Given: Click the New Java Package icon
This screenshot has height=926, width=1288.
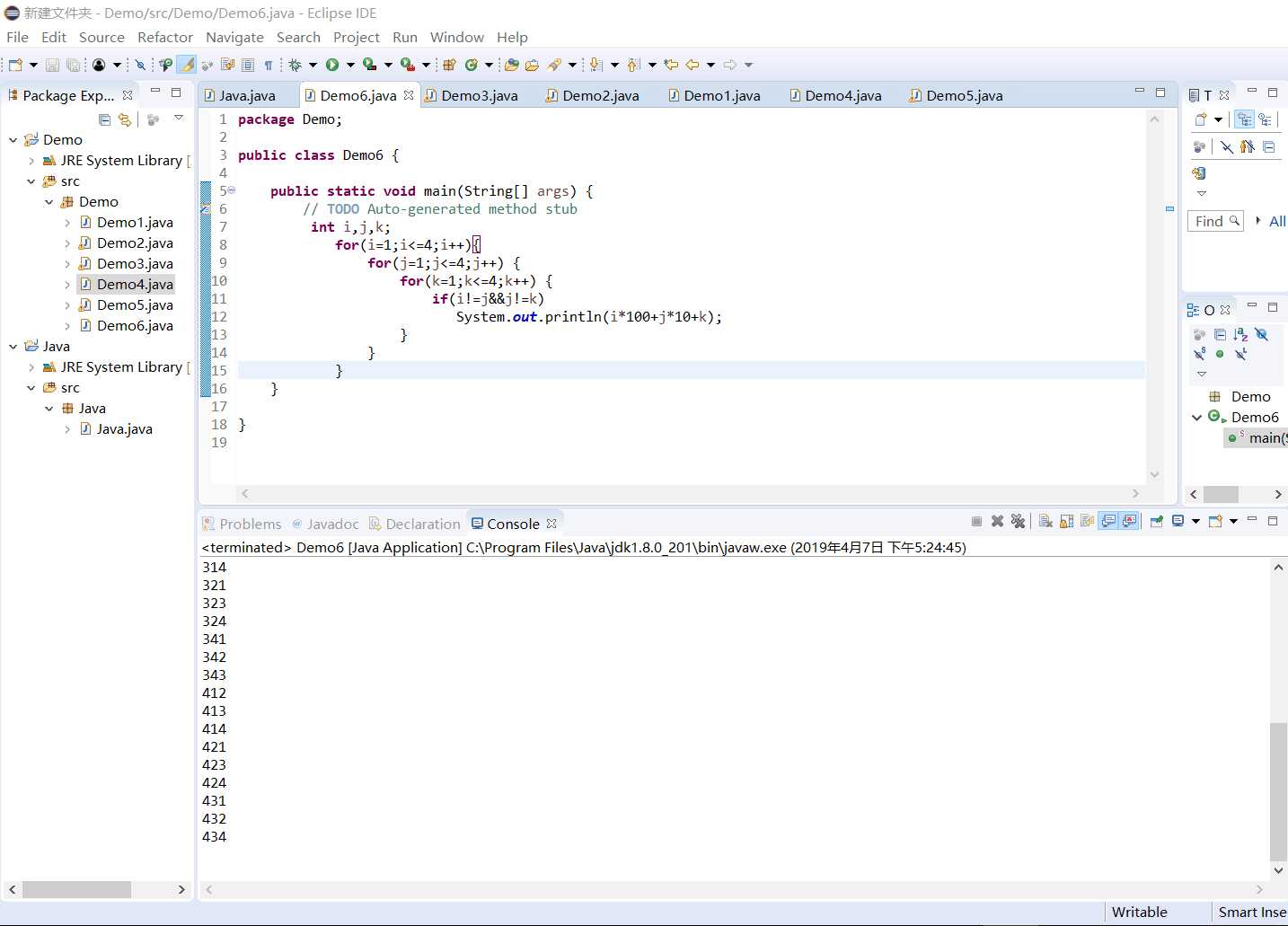Looking at the screenshot, I should 449,65.
